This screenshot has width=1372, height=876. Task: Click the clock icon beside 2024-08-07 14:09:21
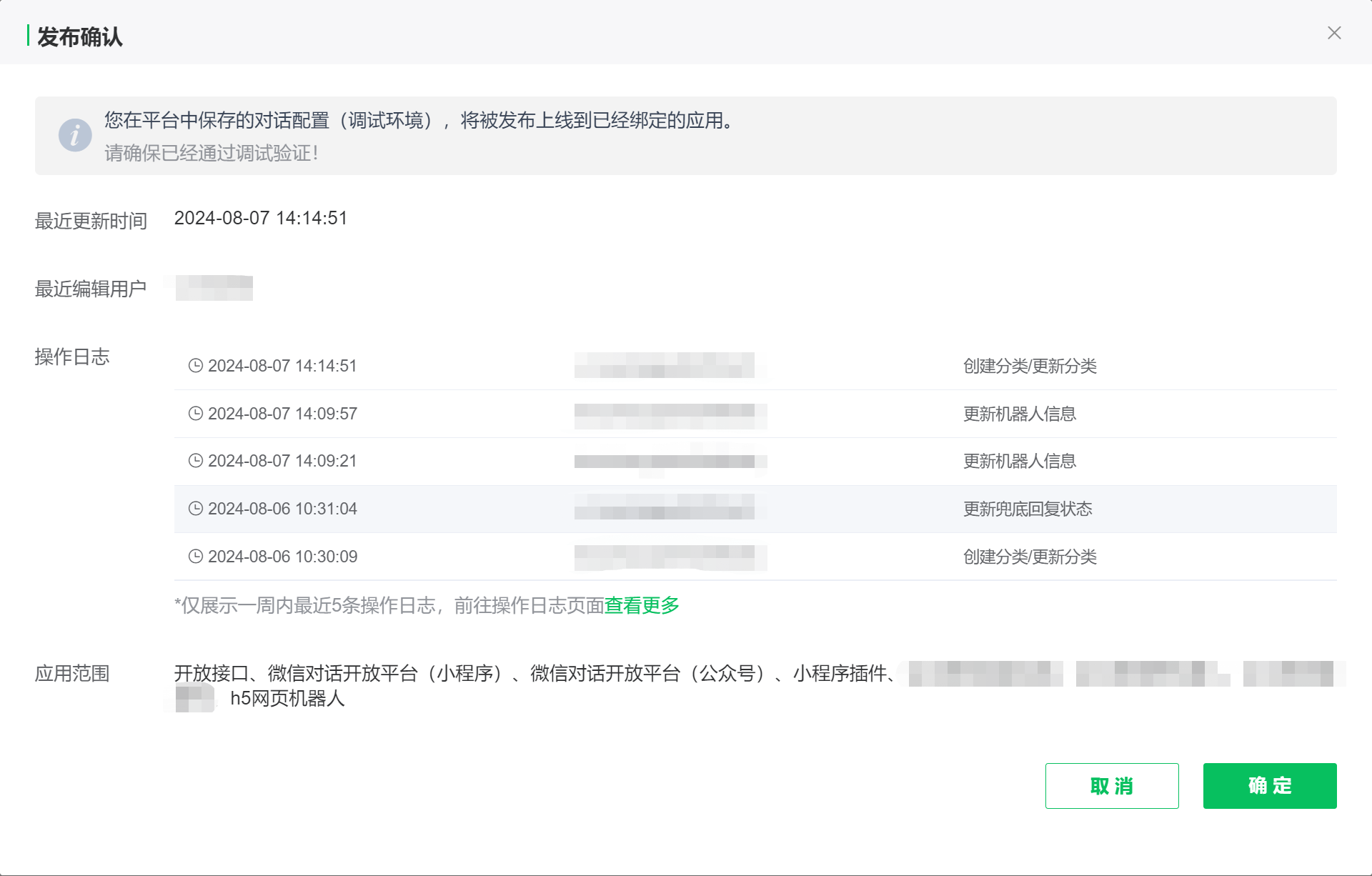click(x=195, y=461)
